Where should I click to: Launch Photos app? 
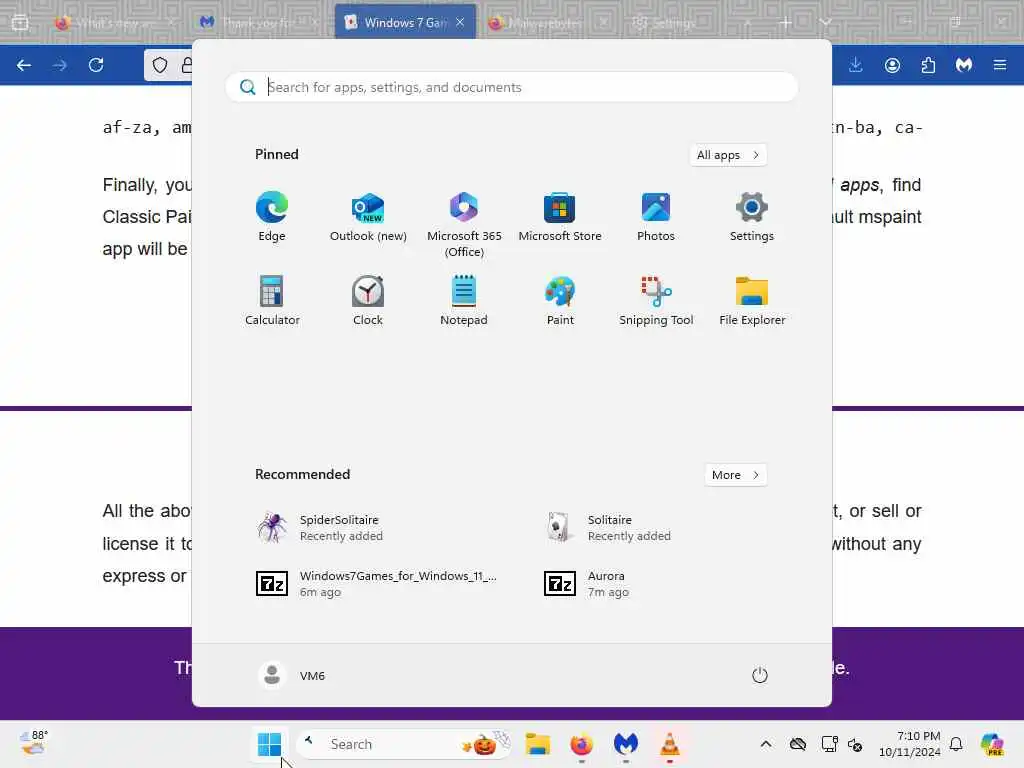click(656, 217)
